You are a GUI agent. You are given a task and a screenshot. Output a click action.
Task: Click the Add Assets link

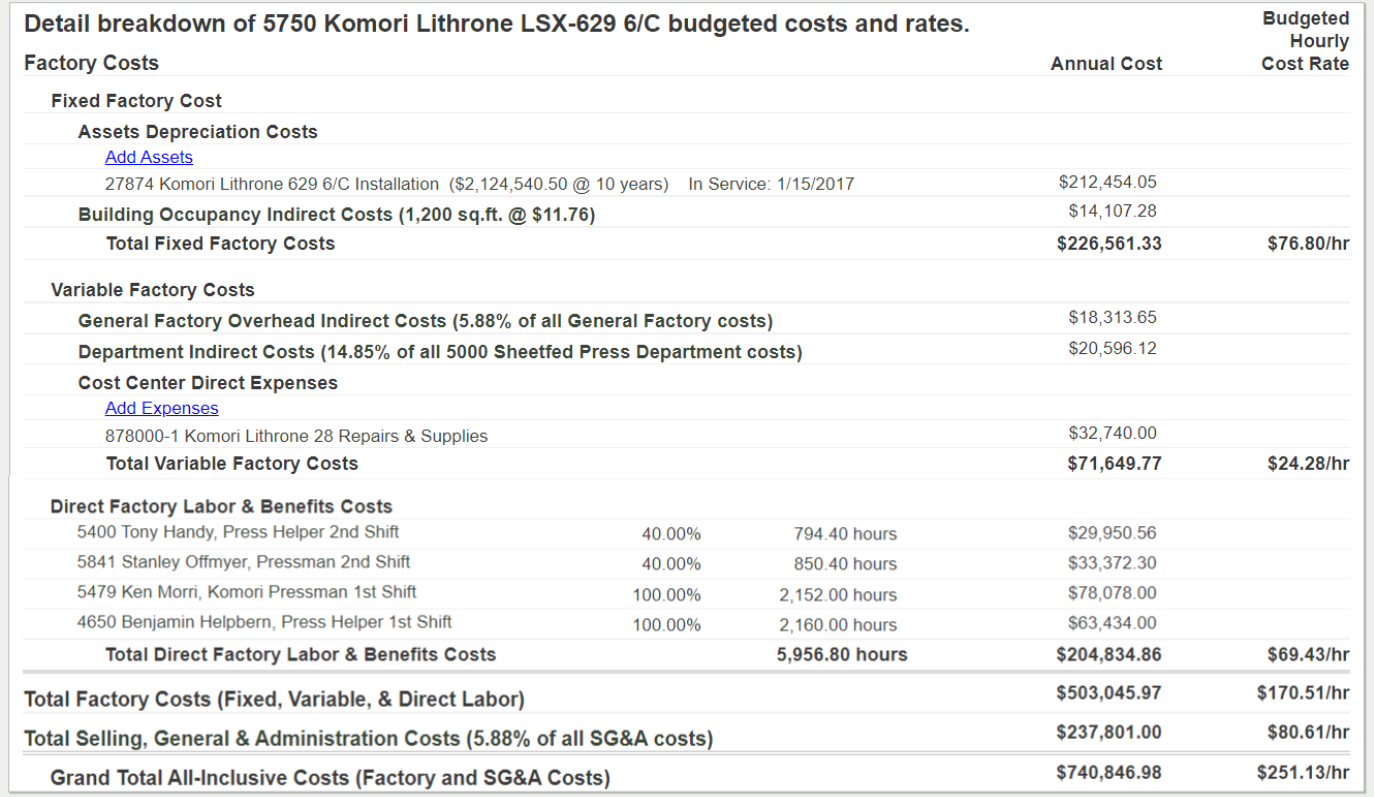[149, 157]
